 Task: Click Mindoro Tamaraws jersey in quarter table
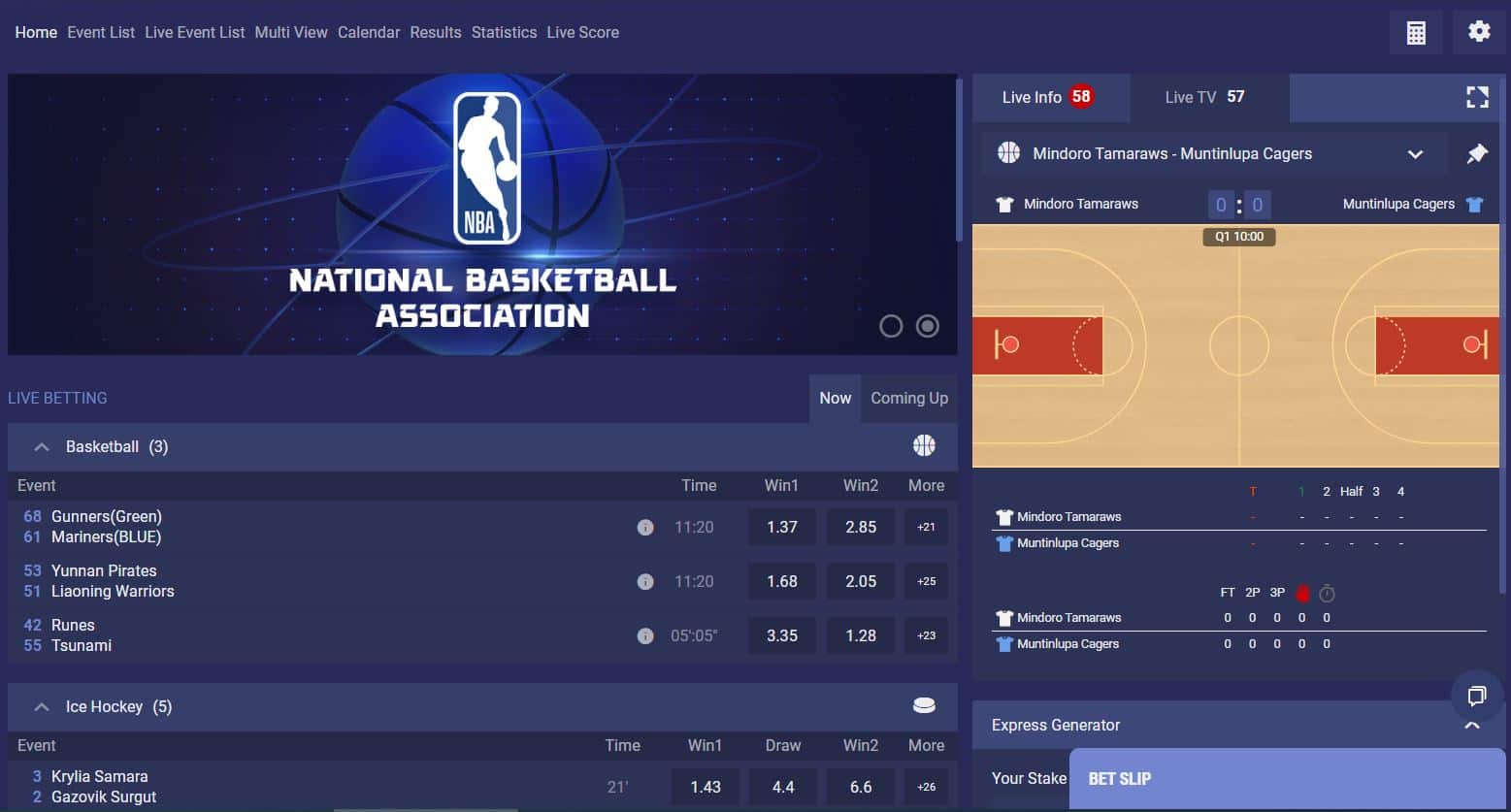tap(1004, 517)
